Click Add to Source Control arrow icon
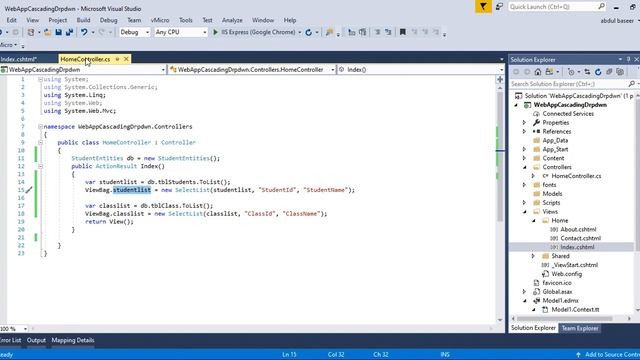This screenshot has height=360, width=640. [x=578, y=355]
